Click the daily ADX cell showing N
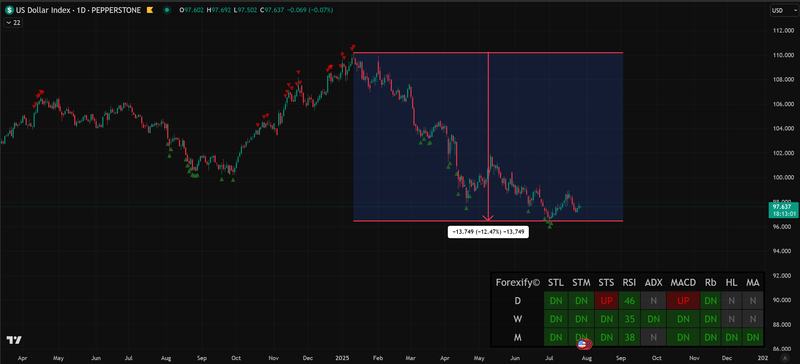The width and height of the screenshot is (800, 364). coord(653,301)
